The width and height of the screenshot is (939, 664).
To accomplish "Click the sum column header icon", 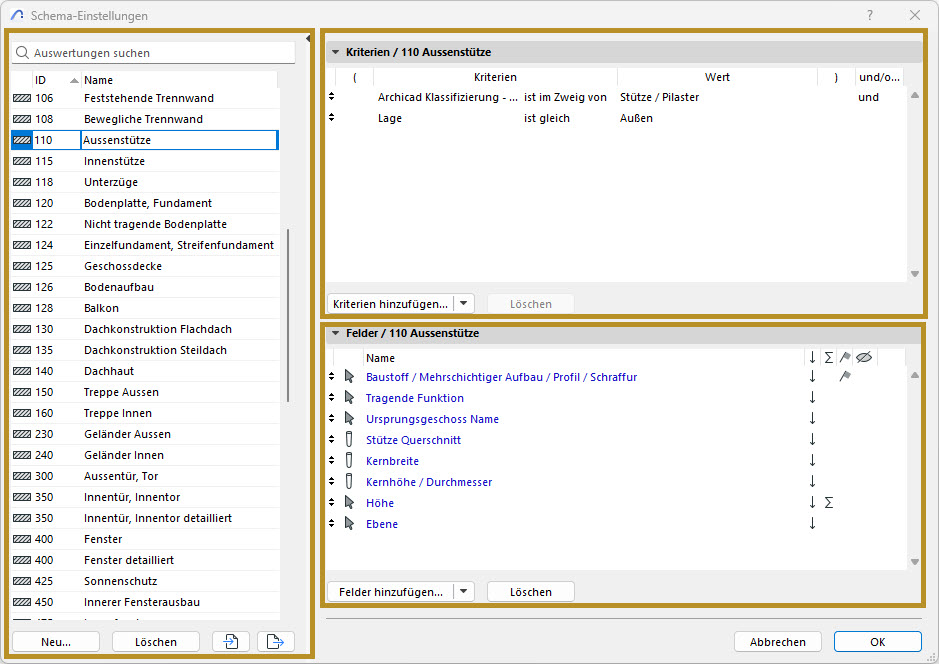I will (x=829, y=357).
